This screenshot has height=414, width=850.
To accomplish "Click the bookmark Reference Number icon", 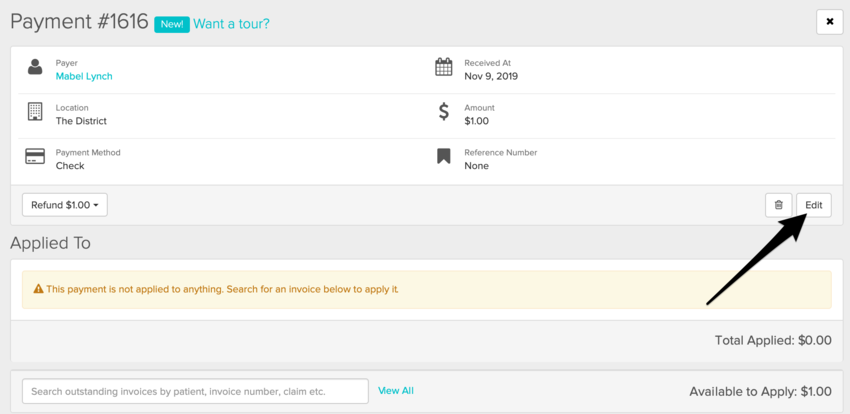I will [x=444, y=157].
